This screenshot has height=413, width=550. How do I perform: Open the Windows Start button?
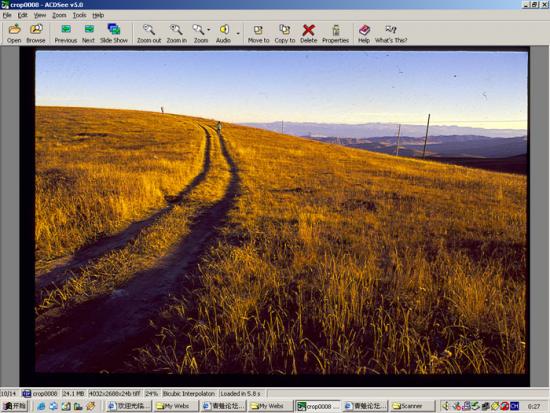pos(14,406)
